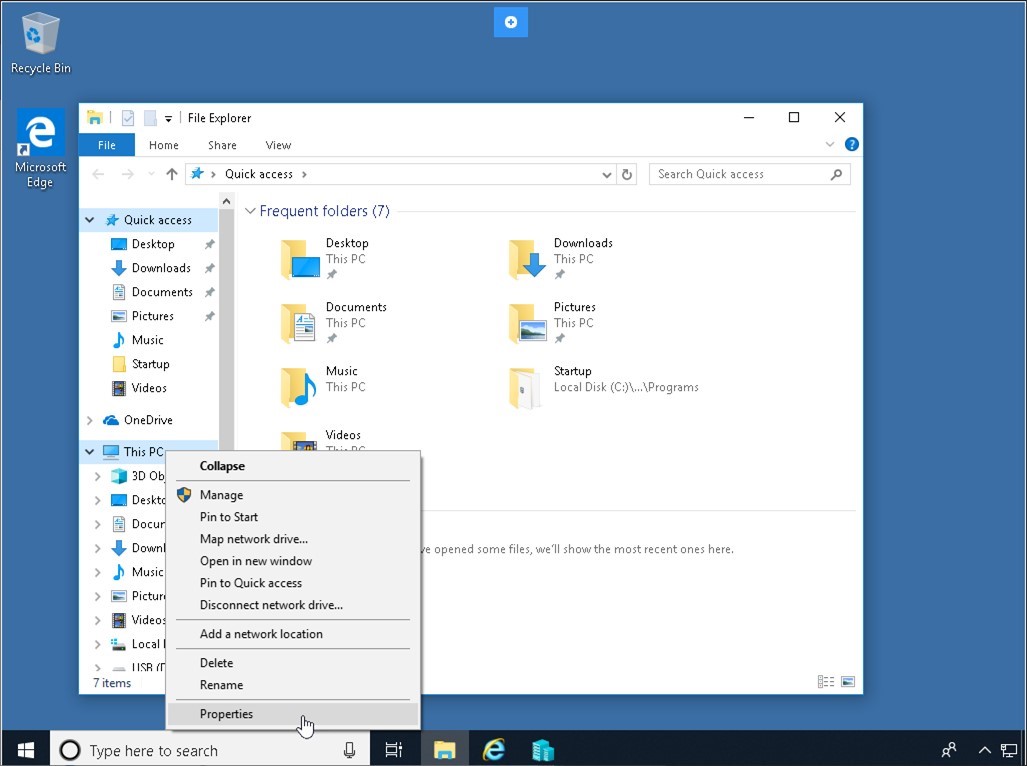Select Documents under Quick access in sidebar
This screenshot has width=1027, height=766.
click(162, 292)
